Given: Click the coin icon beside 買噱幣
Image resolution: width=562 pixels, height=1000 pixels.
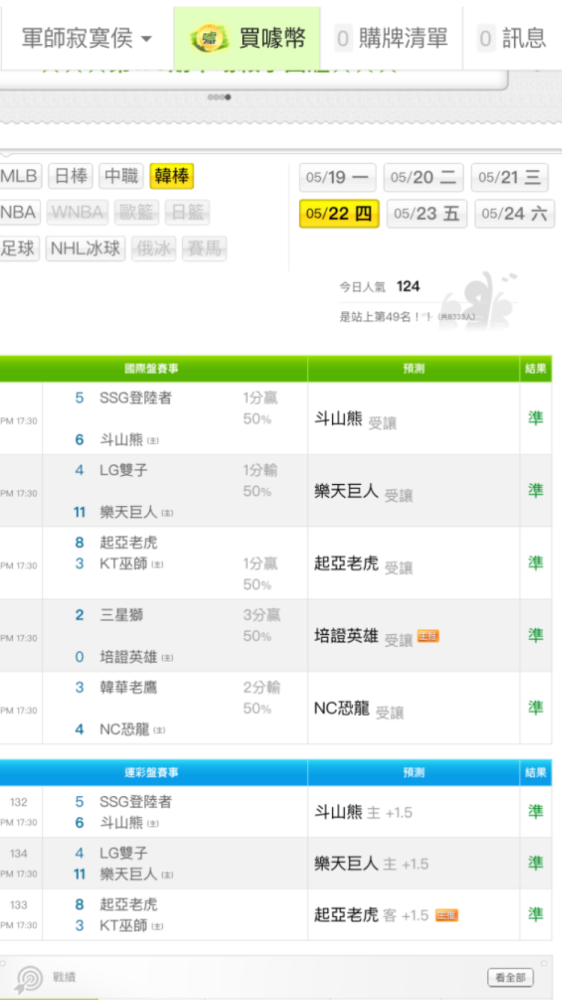Looking at the screenshot, I should click(211, 38).
